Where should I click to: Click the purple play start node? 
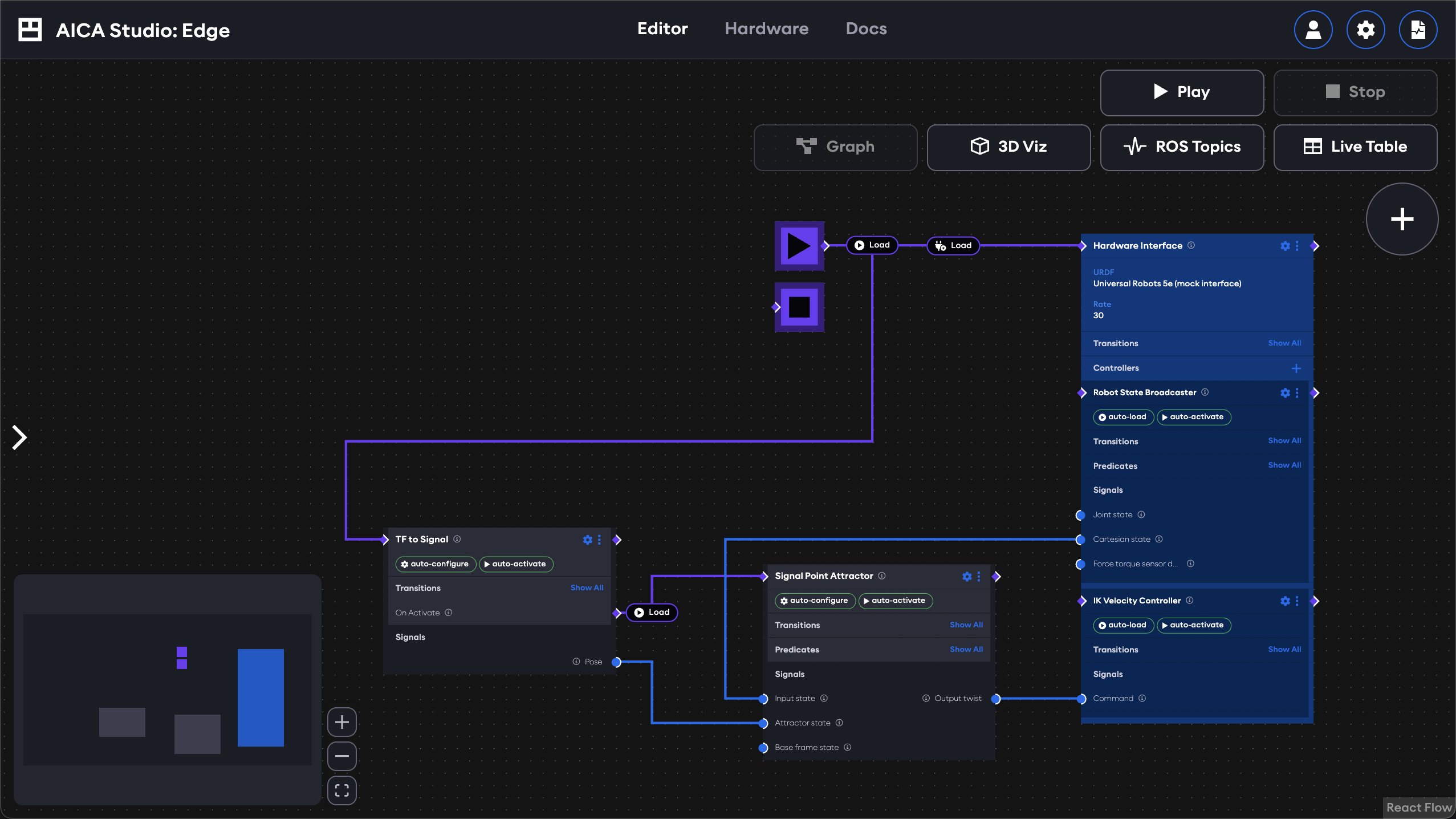click(x=799, y=246)
